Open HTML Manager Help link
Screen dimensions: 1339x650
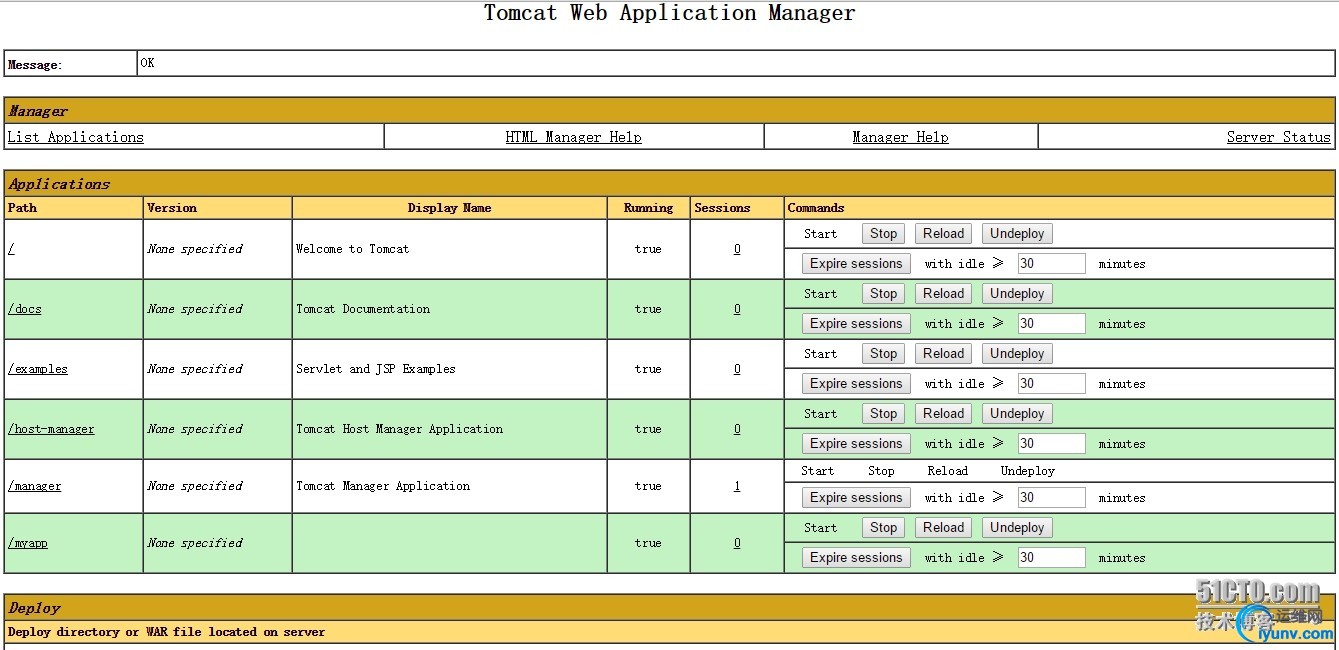point(574,137)
